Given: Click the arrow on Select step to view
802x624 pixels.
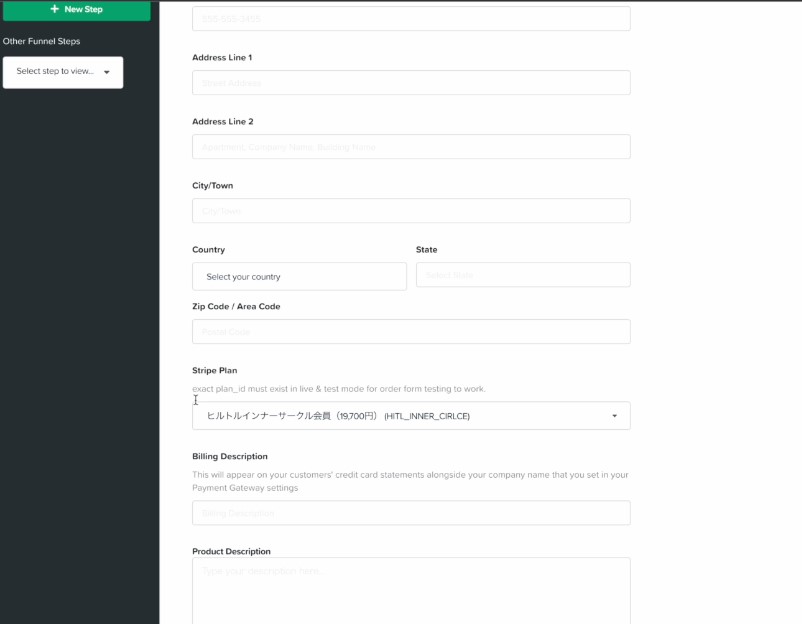Looking at the screenshot, I should (107, 72).
